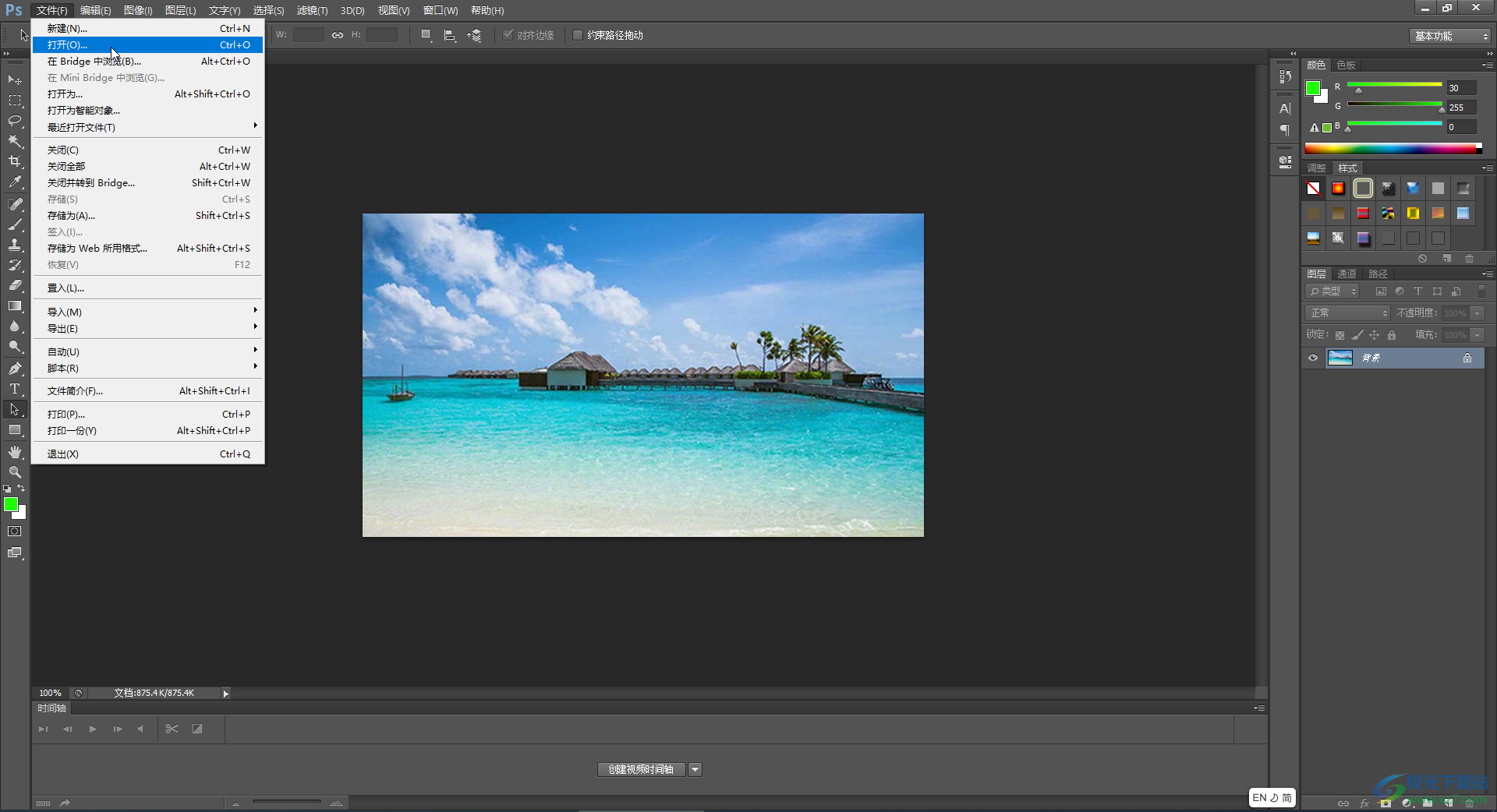The image size is (1497, 812).
Task: Select the Lasso tool
Action: (x=15, y=121)
